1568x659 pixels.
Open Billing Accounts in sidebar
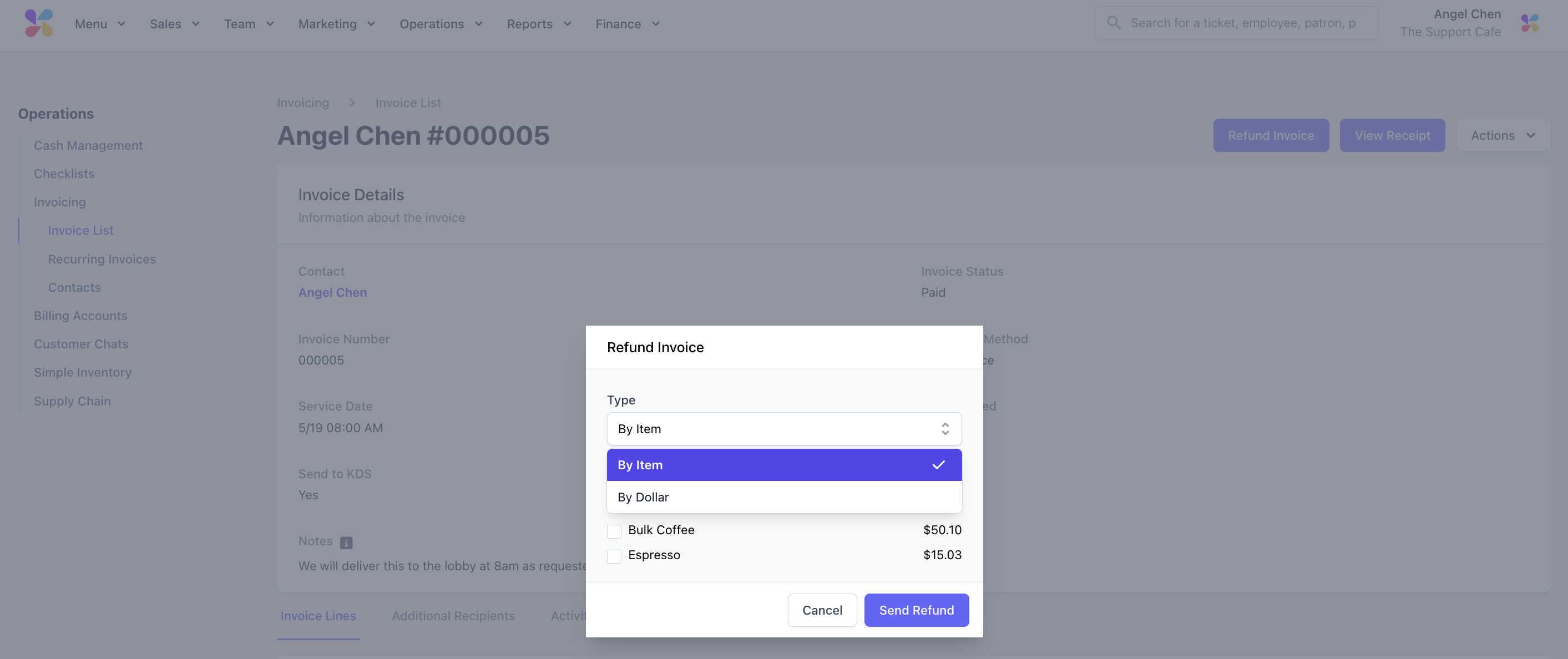click(x=80, y=316)
